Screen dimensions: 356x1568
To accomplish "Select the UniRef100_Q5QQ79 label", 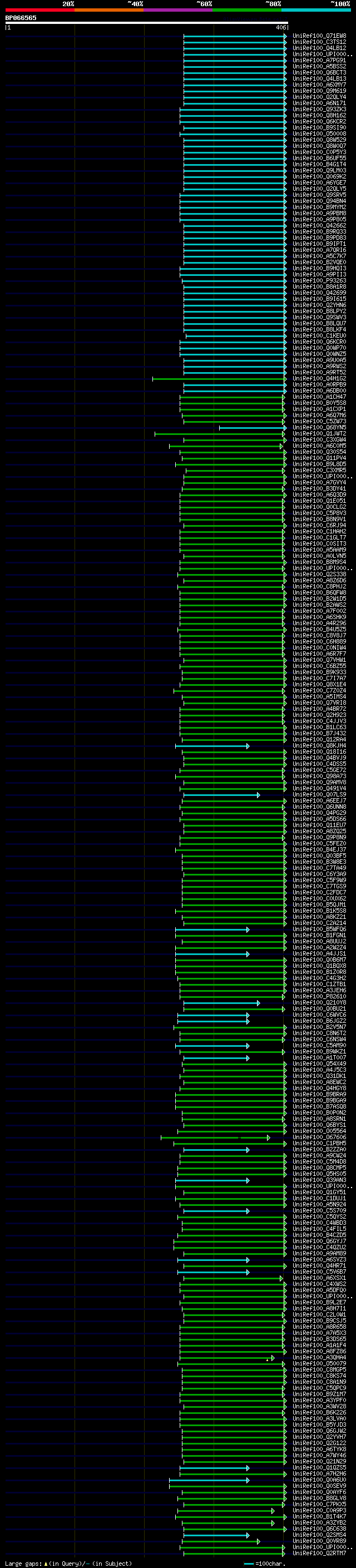I will tap(319, 1363).
